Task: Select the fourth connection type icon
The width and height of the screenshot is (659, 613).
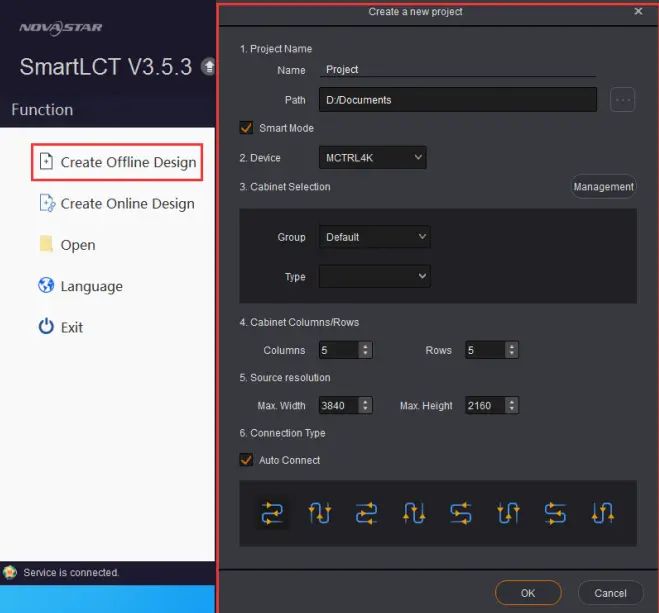Action: 414,513
